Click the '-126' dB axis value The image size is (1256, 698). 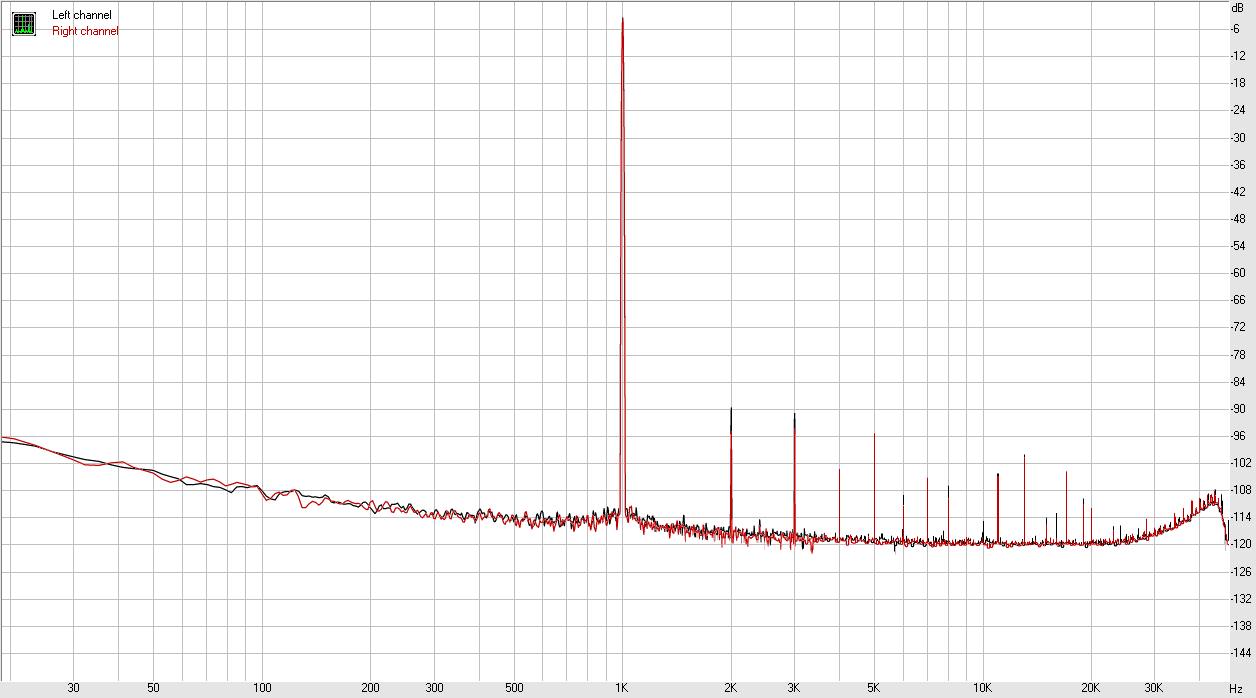coord(1241,570)
